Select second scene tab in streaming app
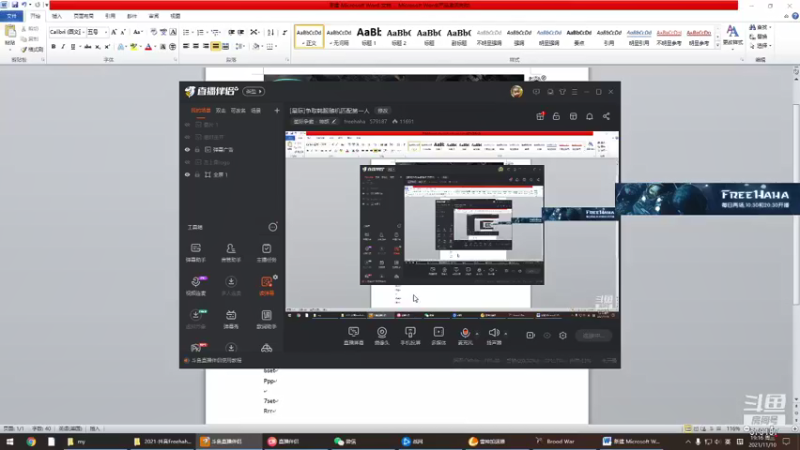The width and height of the screenshot is (800, 450). coord(220,110)
